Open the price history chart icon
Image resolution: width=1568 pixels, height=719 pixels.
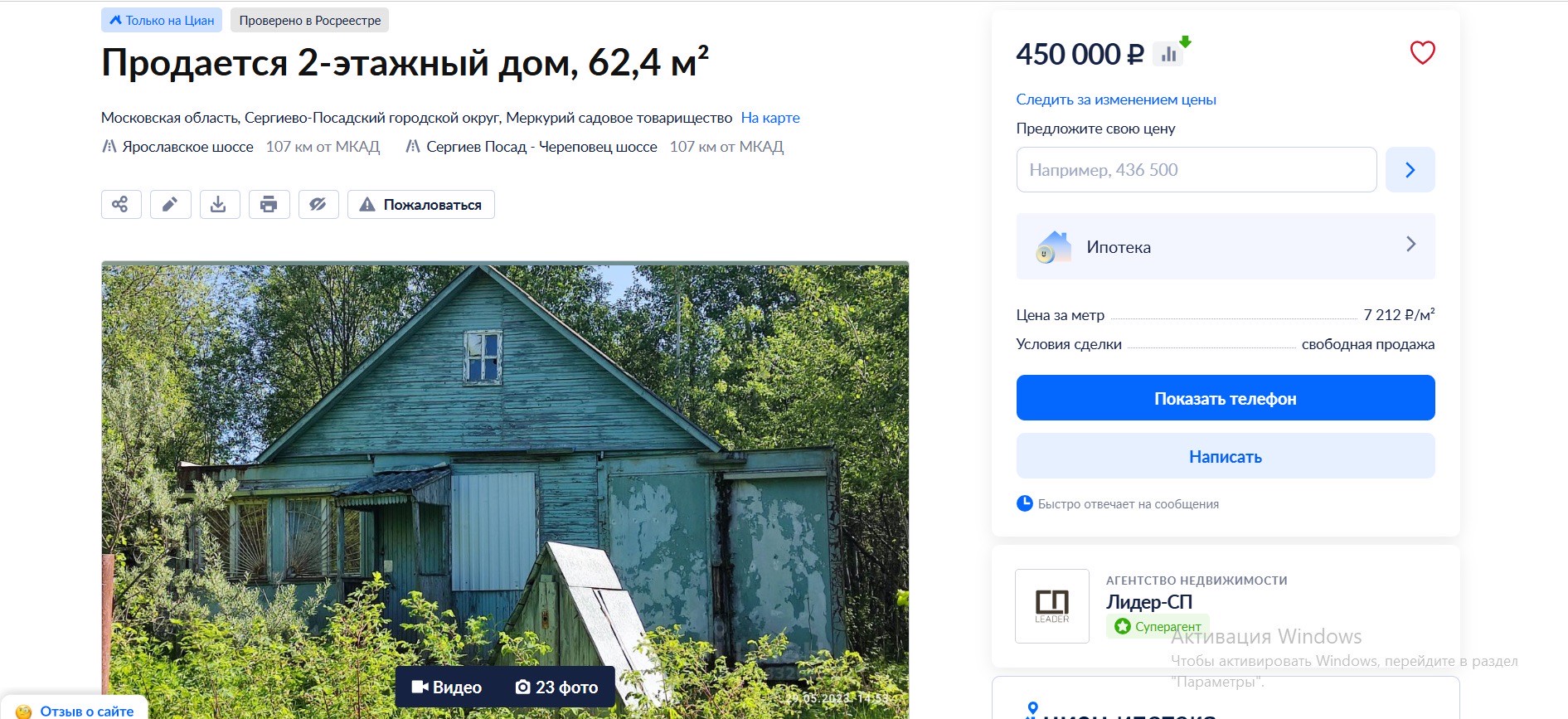pyautogui.click(x=1171, y=54)
